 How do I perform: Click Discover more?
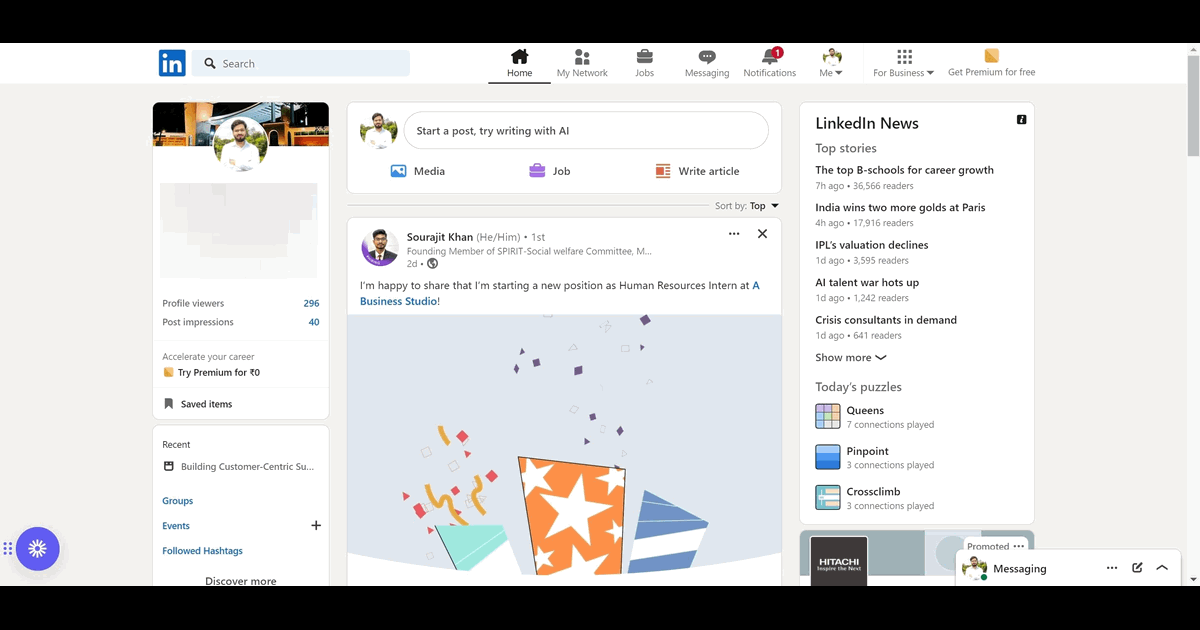point(241,580)
